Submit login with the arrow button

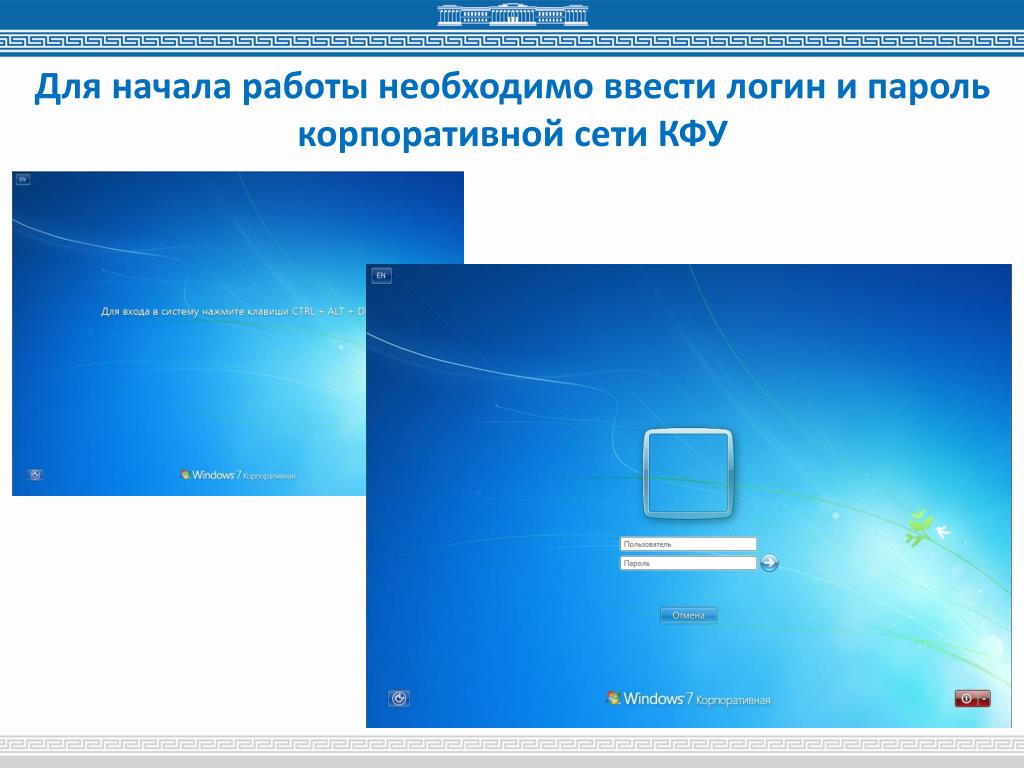[x=770, y=562]
